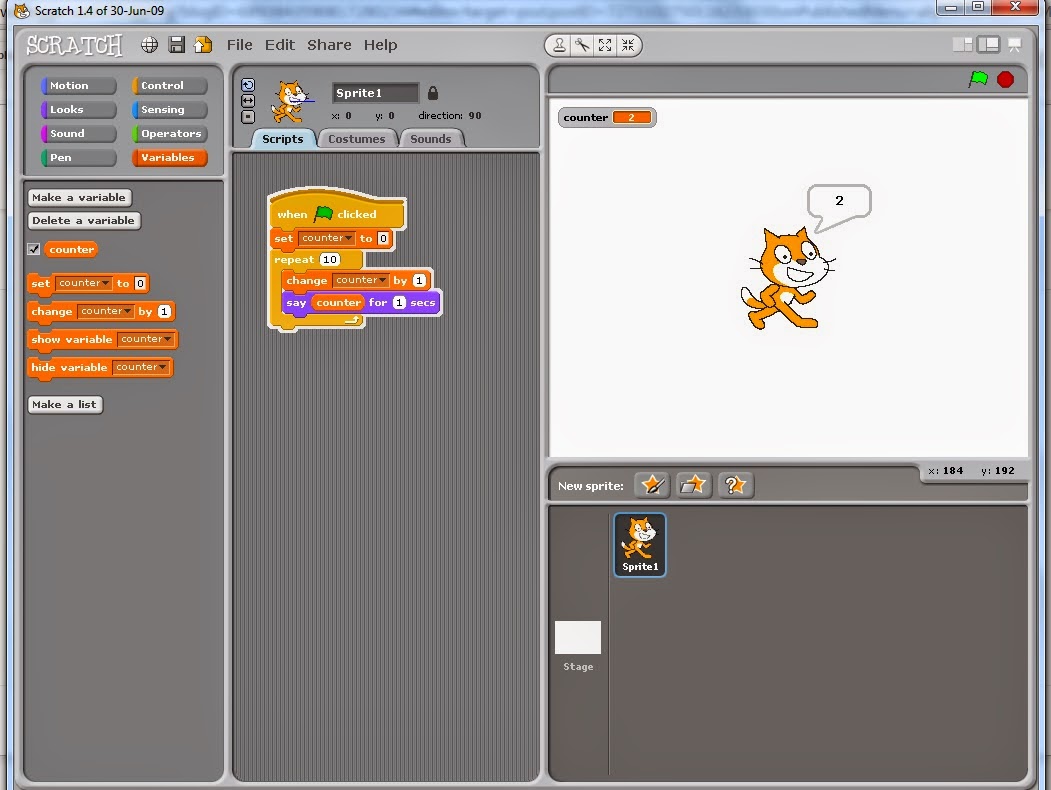Screen dimensions: 1051x790
Task: Switch to the Sounds tab
Action: [430, 139]
